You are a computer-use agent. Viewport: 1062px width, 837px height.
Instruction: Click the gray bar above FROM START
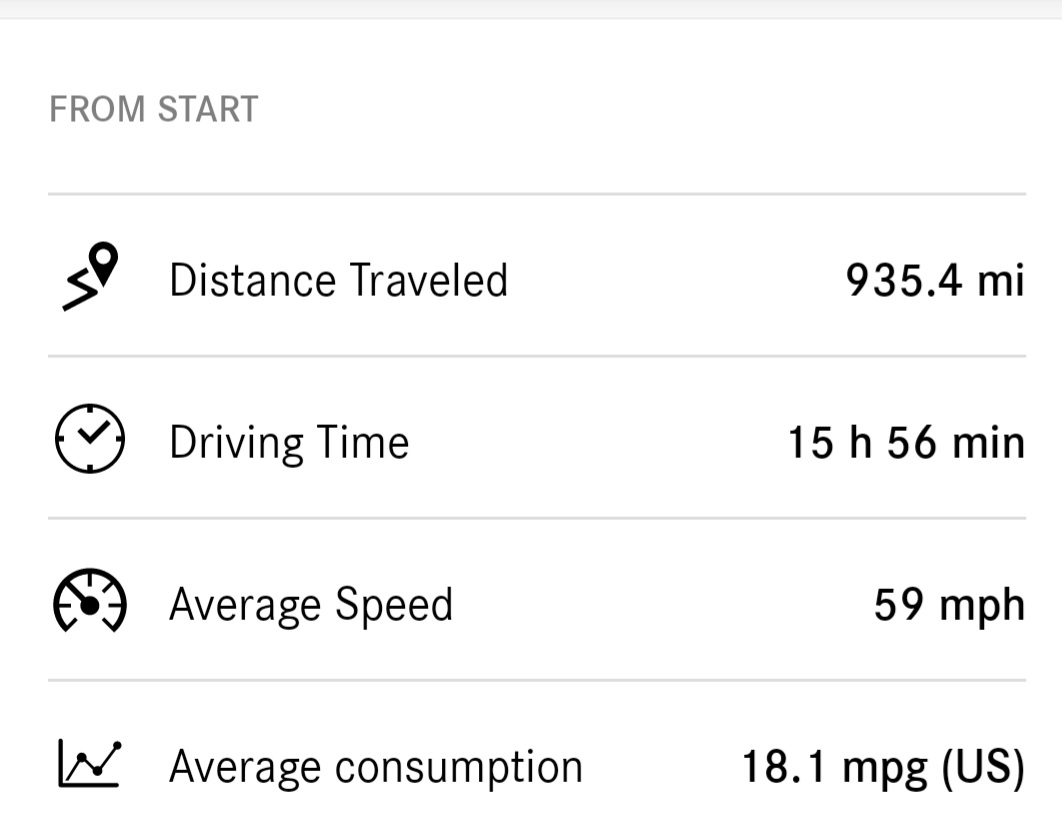pos(531,8)
